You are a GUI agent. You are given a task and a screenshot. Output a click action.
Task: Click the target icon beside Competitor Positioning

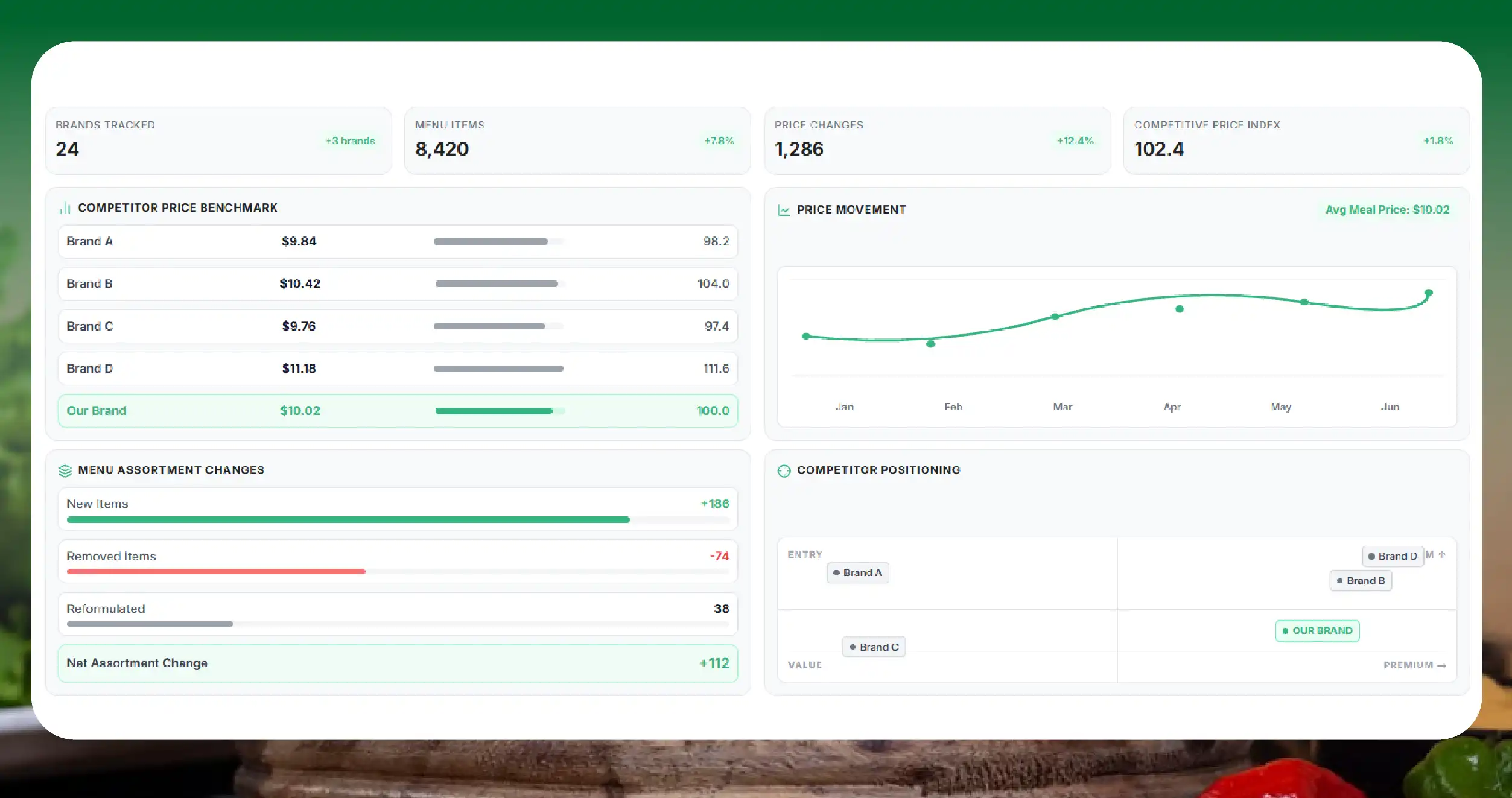coord(784,470)
